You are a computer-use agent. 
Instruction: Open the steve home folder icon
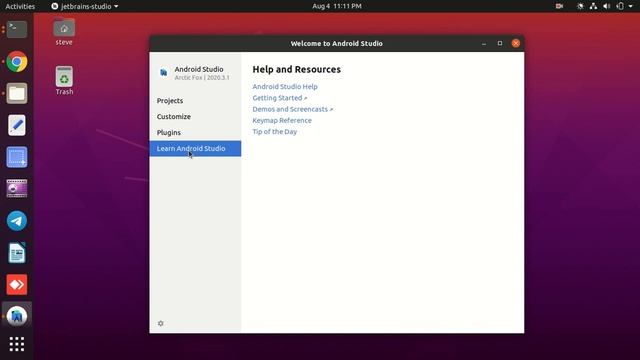coord(64,32)
